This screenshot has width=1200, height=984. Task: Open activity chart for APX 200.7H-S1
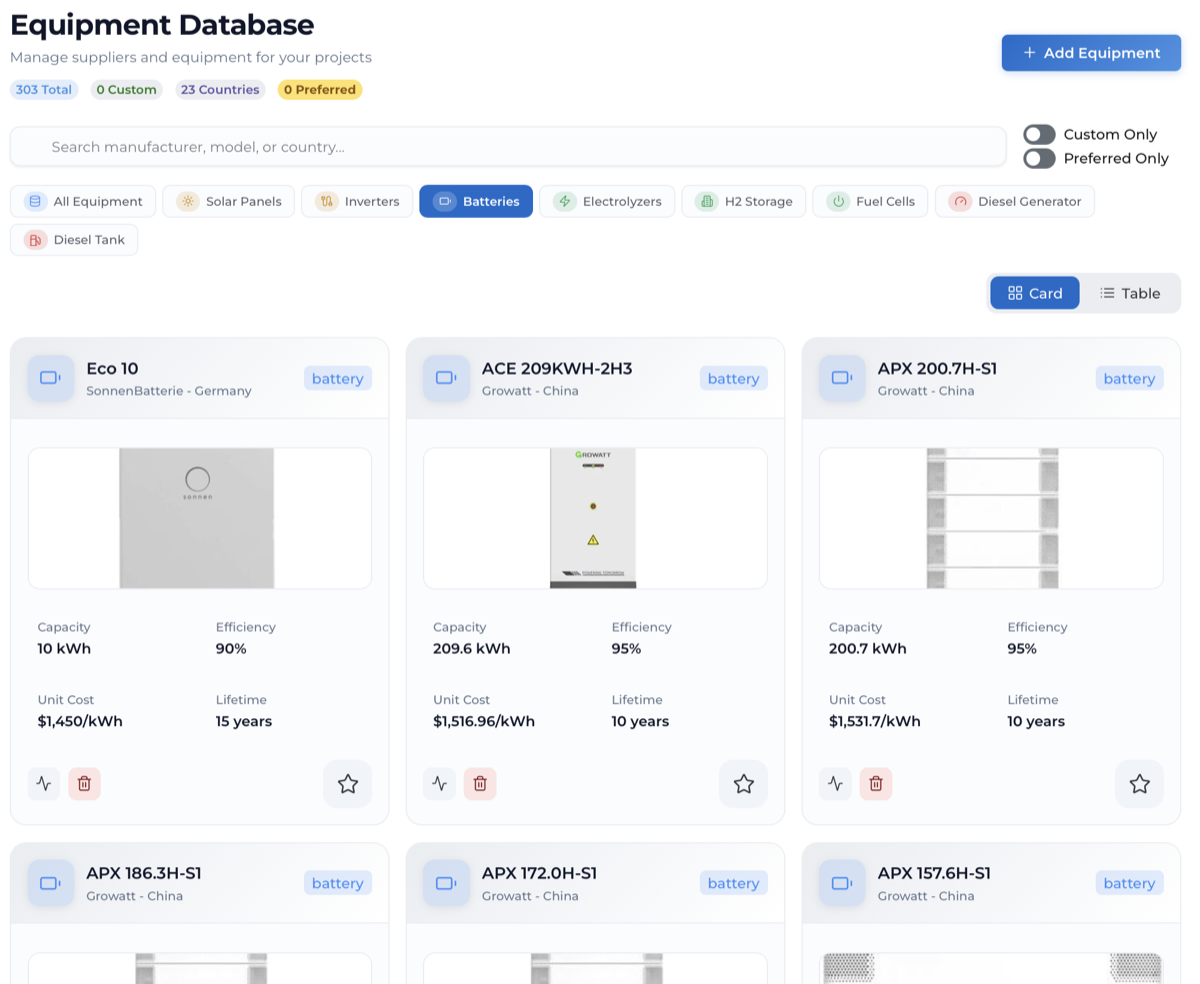click(x=836, y=784)
